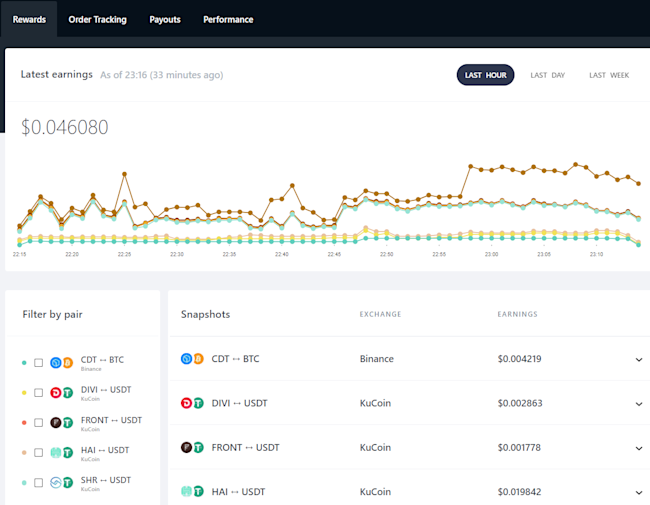Screen dimensions: 650x505
Task: Click HAI coin icon in filter list
Action: click(56, 453)
